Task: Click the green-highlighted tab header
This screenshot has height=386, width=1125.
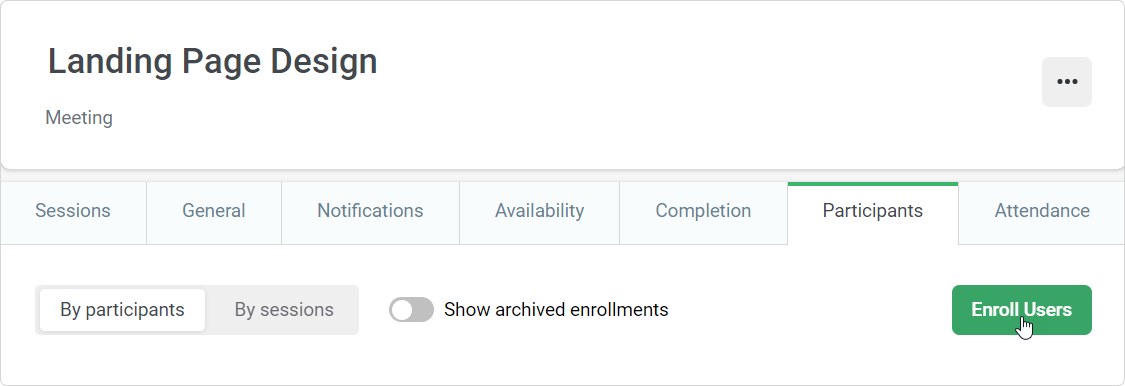Action: 872,212
